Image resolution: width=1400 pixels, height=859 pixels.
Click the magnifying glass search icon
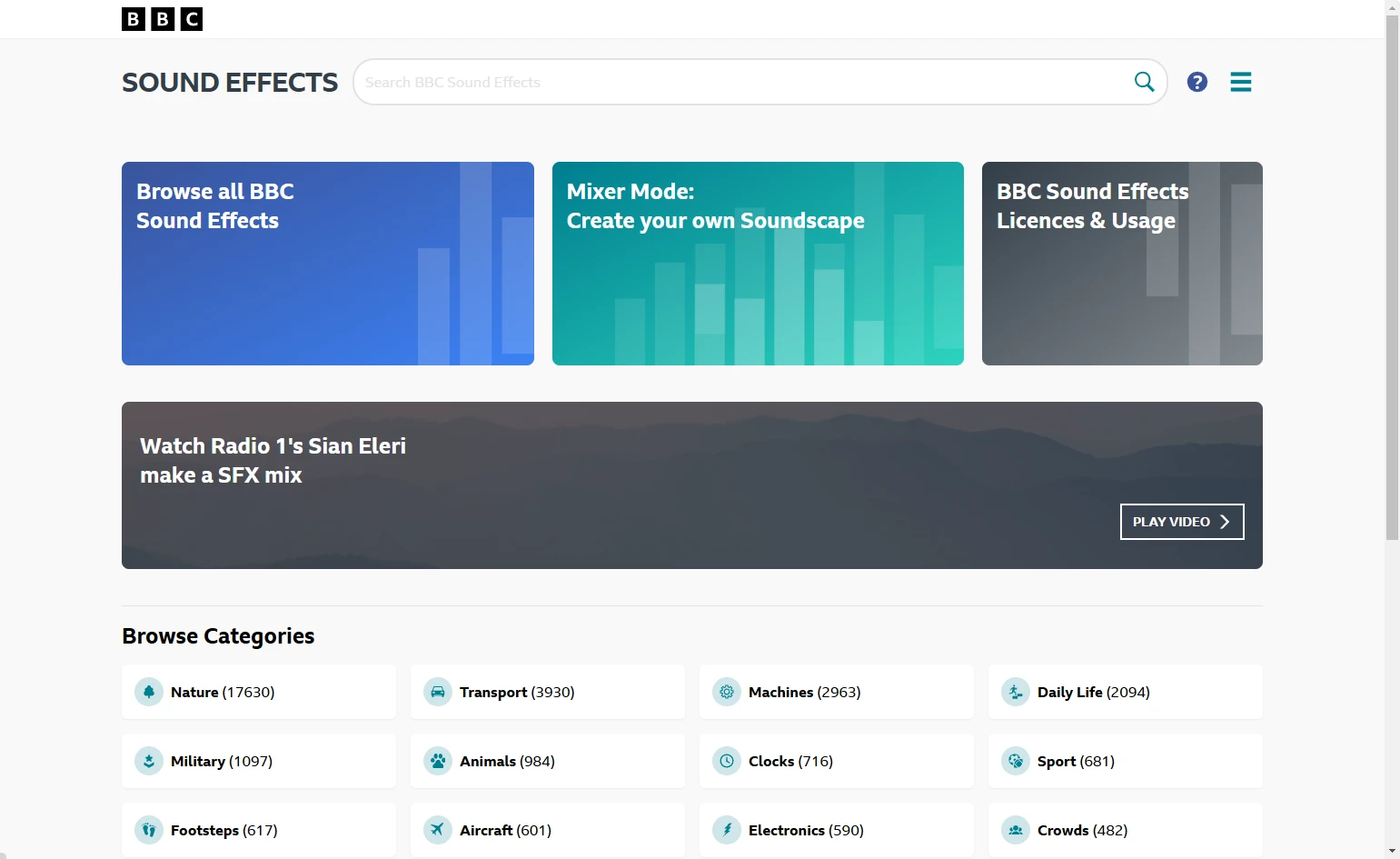1144,82
